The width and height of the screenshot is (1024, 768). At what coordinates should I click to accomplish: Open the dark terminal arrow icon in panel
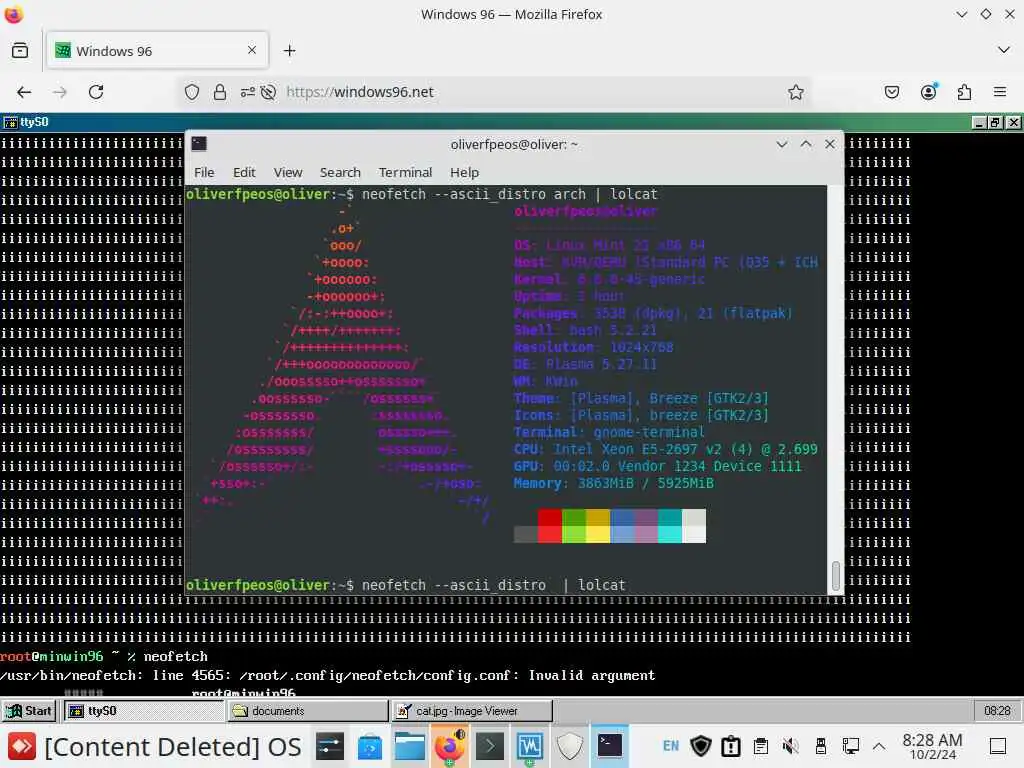[490, 746]
